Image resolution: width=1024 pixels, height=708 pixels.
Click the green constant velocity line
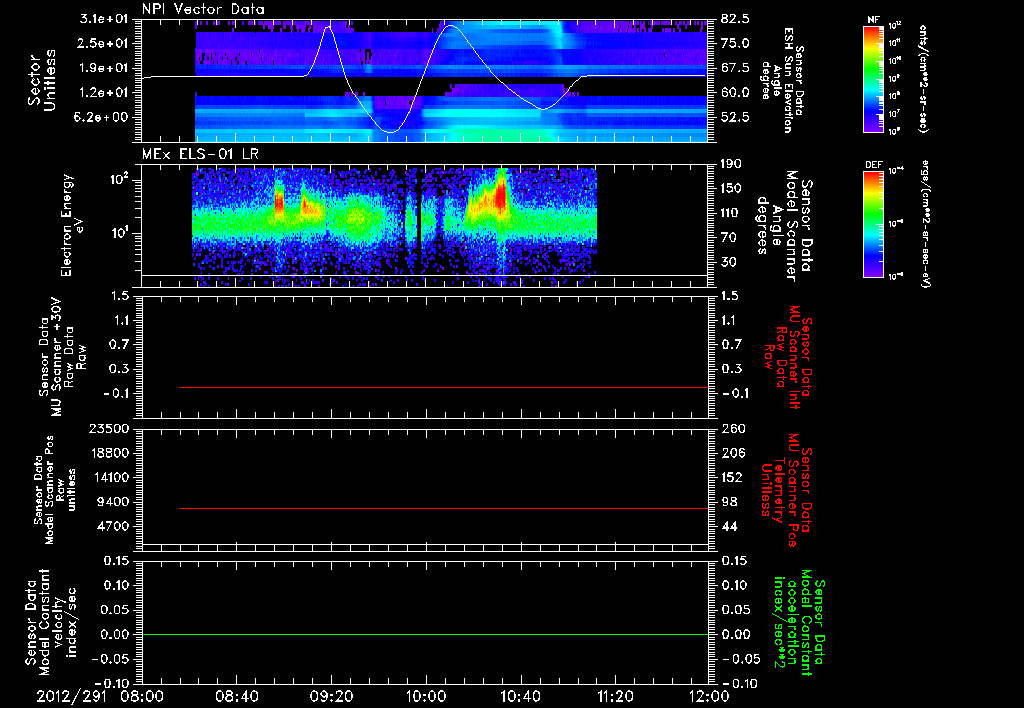coord(425,634)
